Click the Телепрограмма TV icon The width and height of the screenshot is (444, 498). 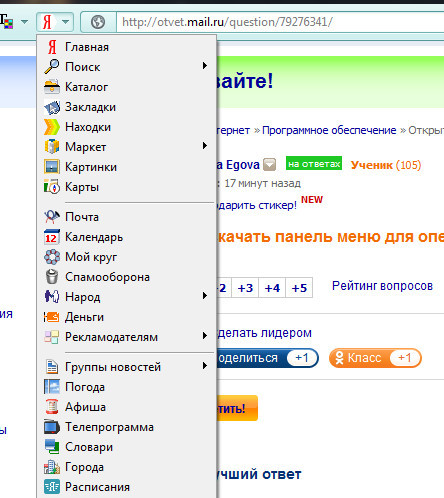point(52,427)
